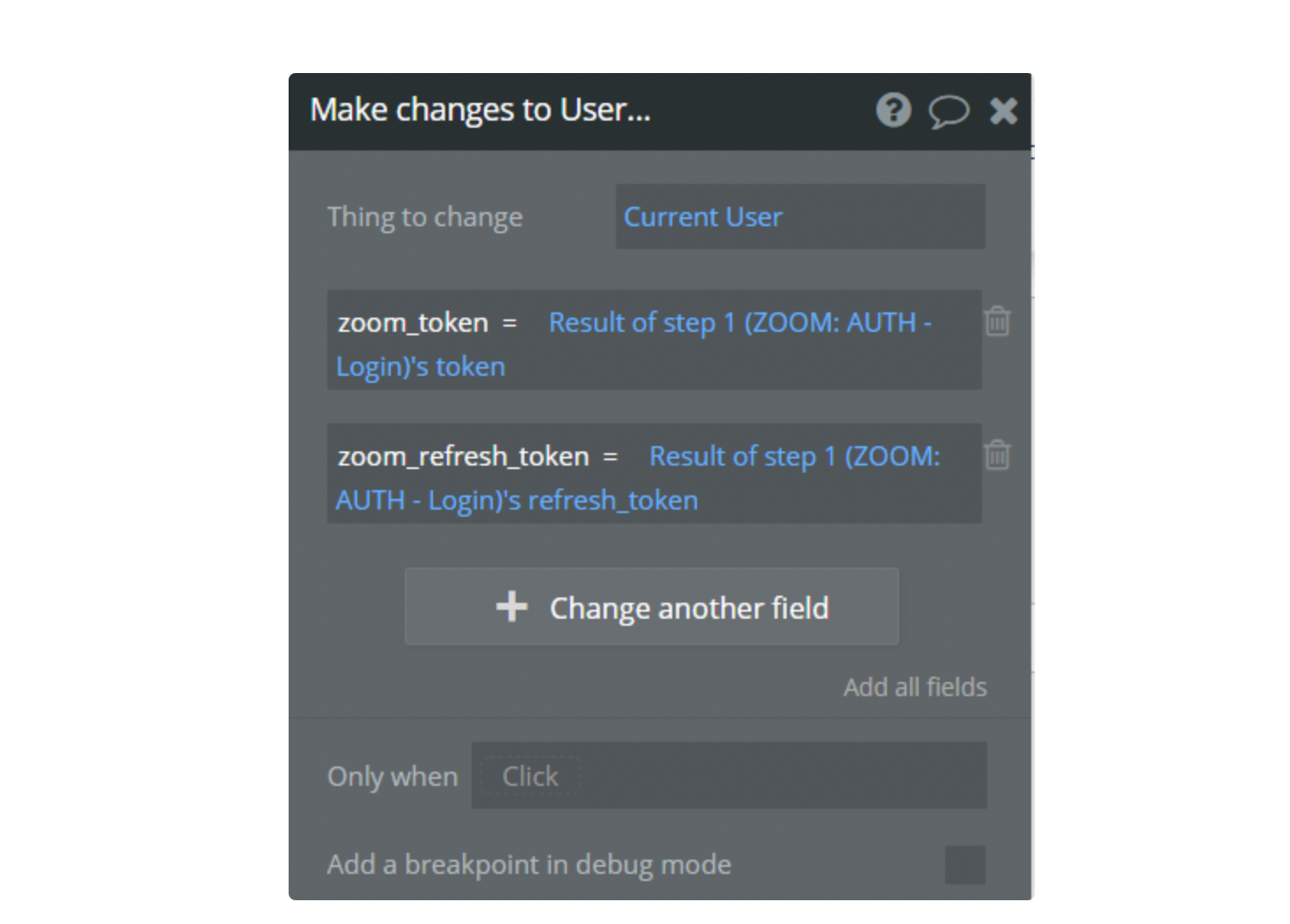1290x924 pixels.
Task: Delete the zoom_refresh_token field with trash icon
Action: tap(997, 455)
